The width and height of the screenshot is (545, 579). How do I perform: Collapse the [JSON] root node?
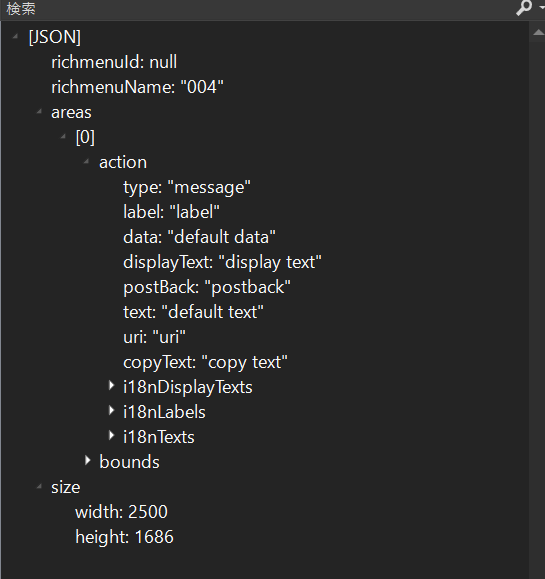(x=15, y=37)
